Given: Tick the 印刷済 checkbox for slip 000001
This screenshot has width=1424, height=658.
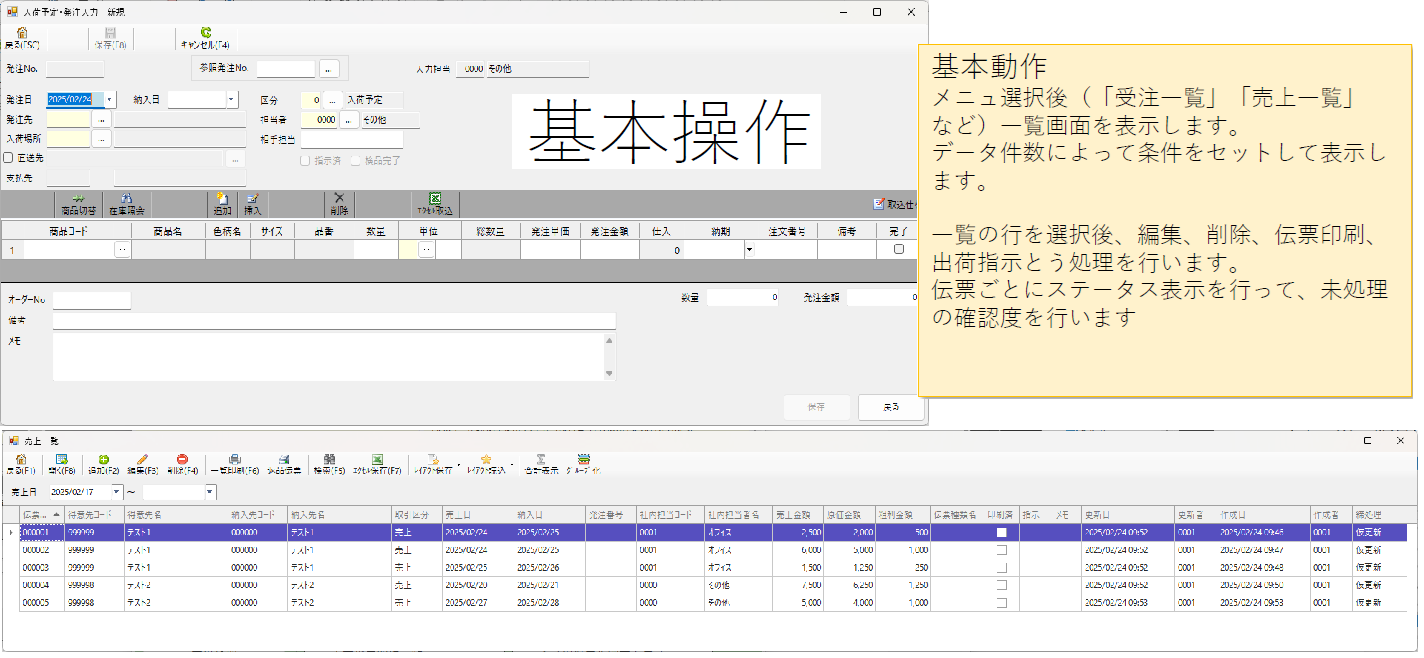Looking at the screenshot, I should (x=1001, y=533).
